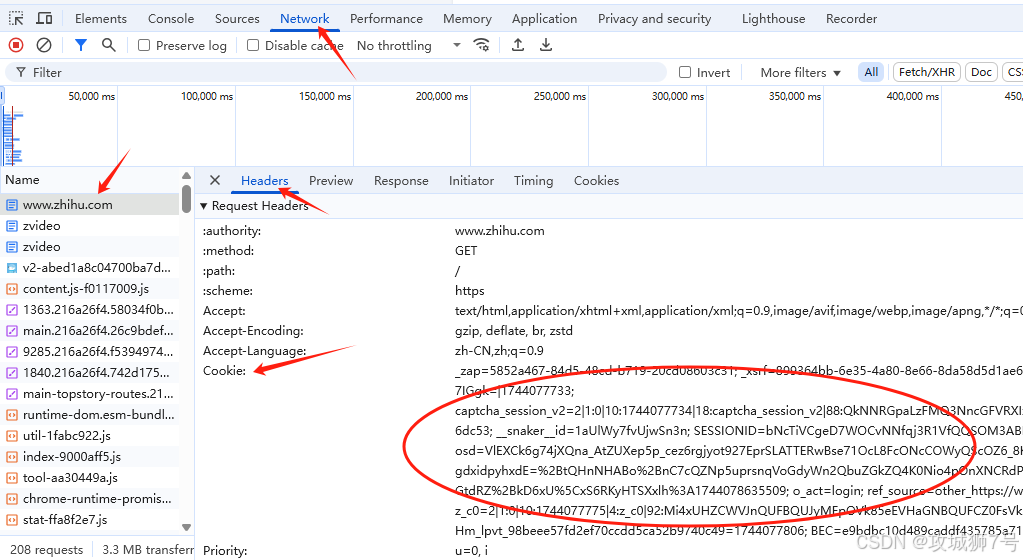Image resolution: width=1023 pixels, height=560 pixels.
Task: Select stat-ffa8f2e7.js request
Action: [89, 520]
